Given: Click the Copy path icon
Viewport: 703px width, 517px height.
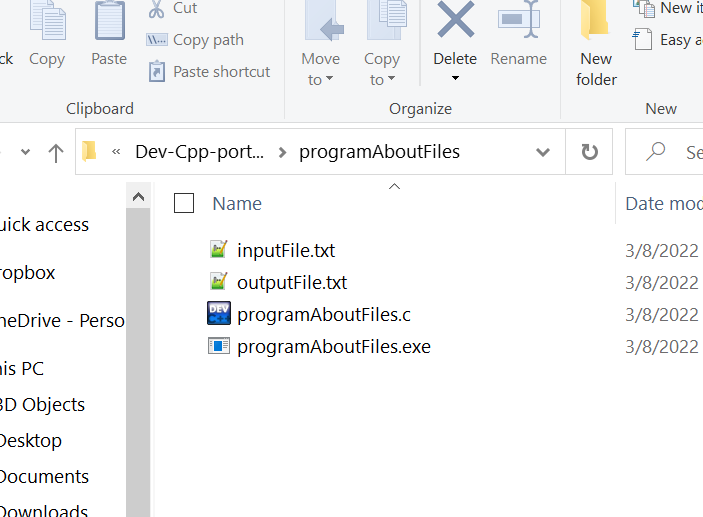Looking at the screenshot, I should [x=157, y=40].
